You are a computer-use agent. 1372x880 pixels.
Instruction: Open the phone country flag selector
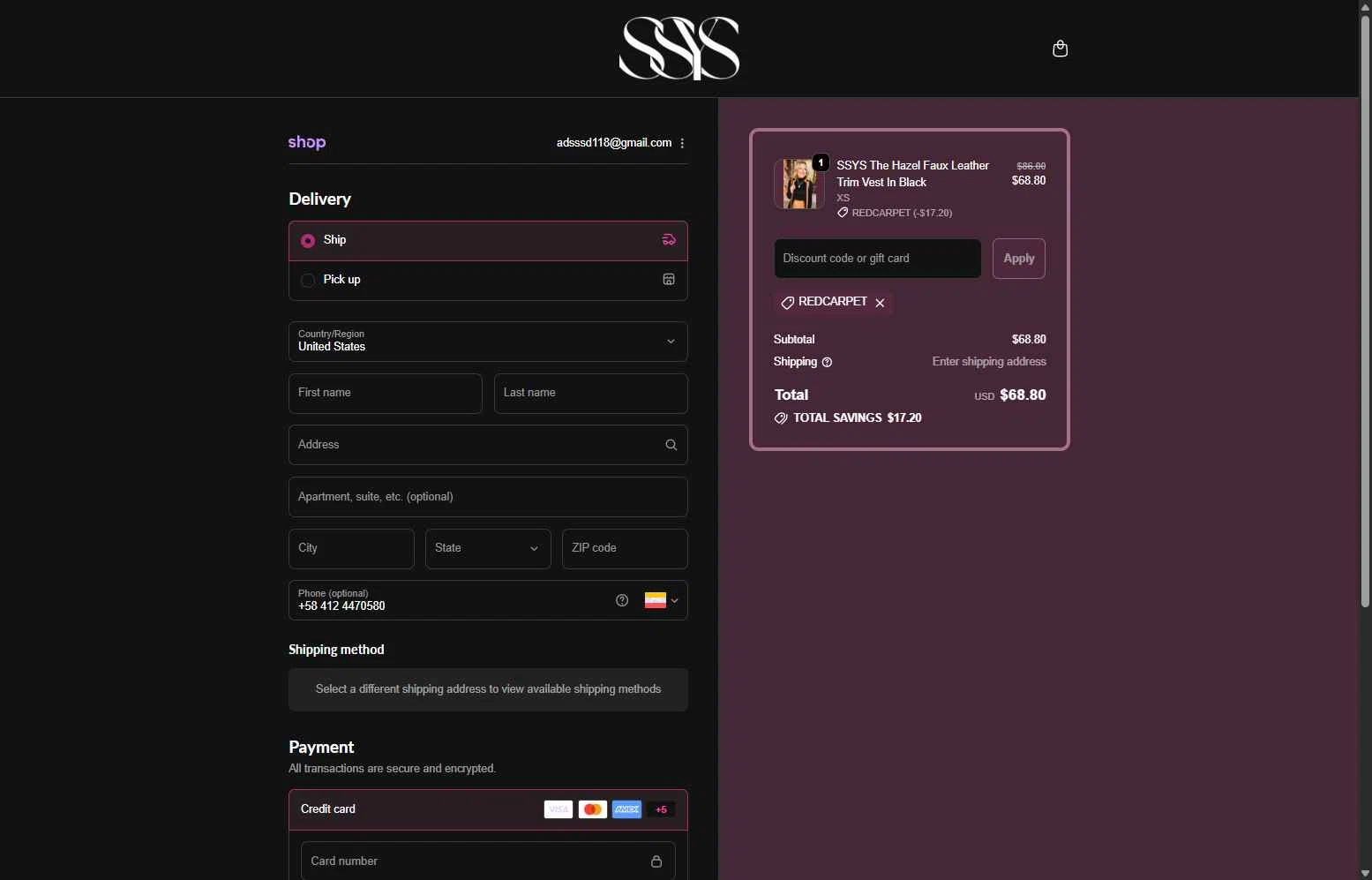[661, 600]
